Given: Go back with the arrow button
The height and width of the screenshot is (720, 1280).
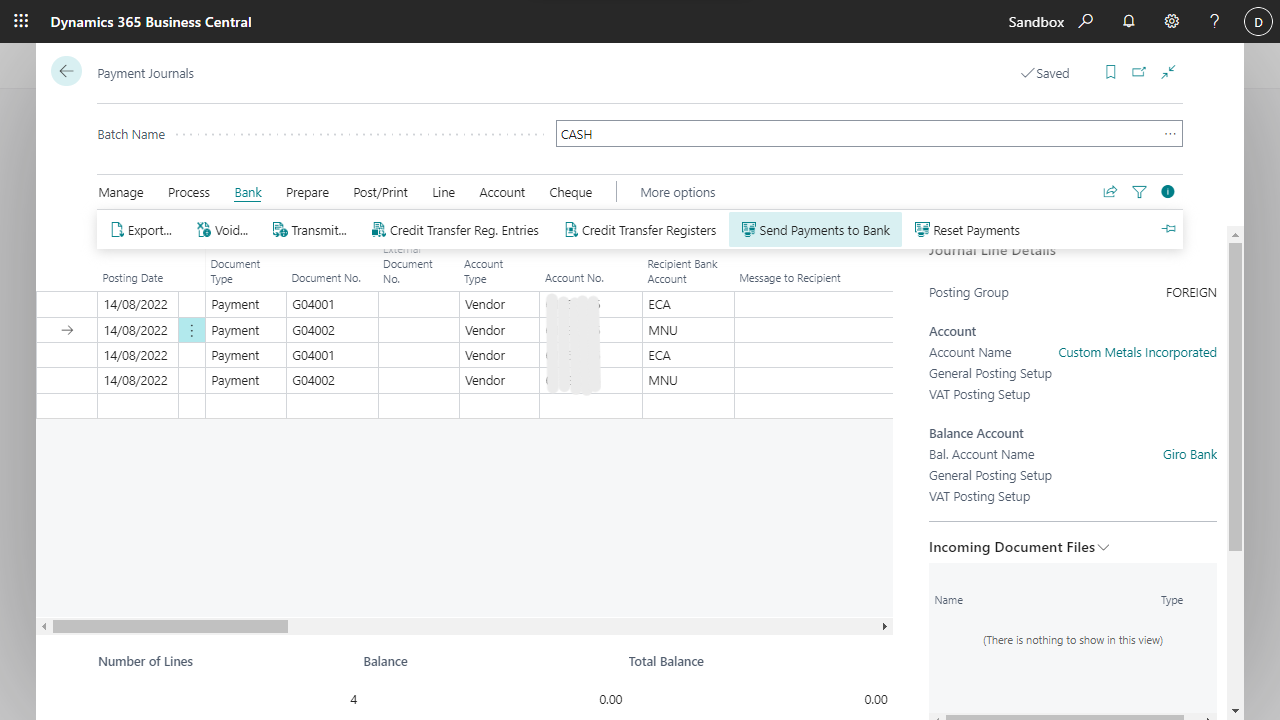Looking at the screenshot, I should pos(66,71).
